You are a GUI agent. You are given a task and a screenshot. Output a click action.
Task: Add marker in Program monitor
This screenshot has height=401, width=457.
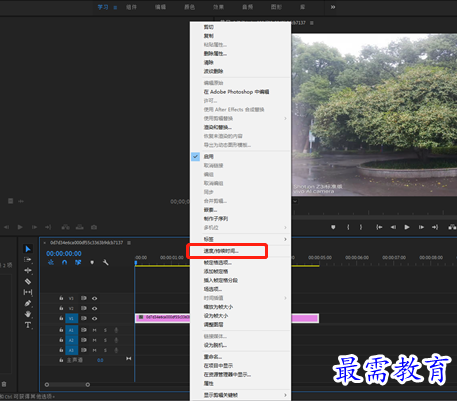[333, 227]
